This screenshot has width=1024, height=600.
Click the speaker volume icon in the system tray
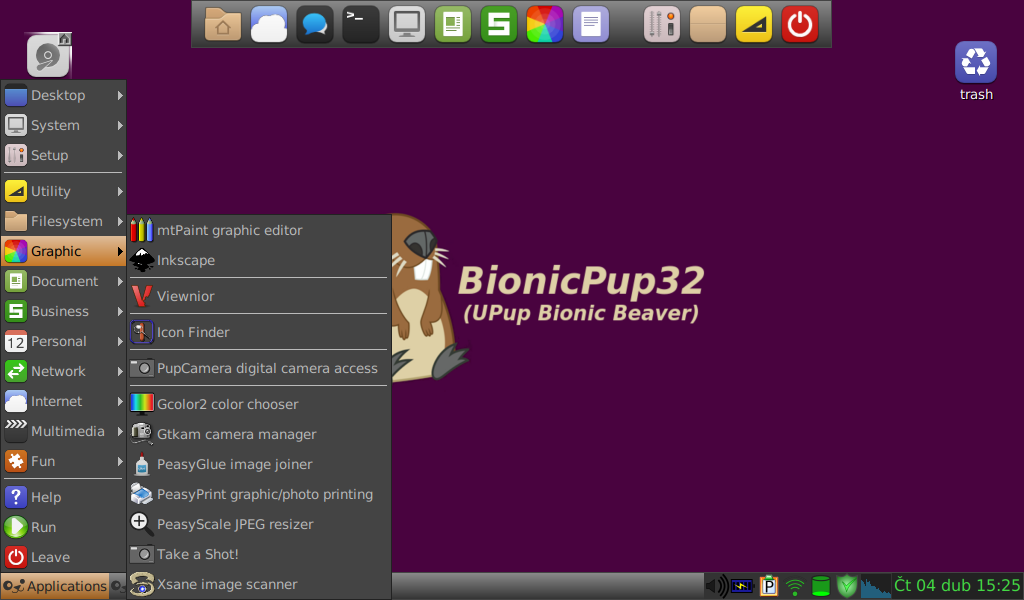(x=715, y=586)
